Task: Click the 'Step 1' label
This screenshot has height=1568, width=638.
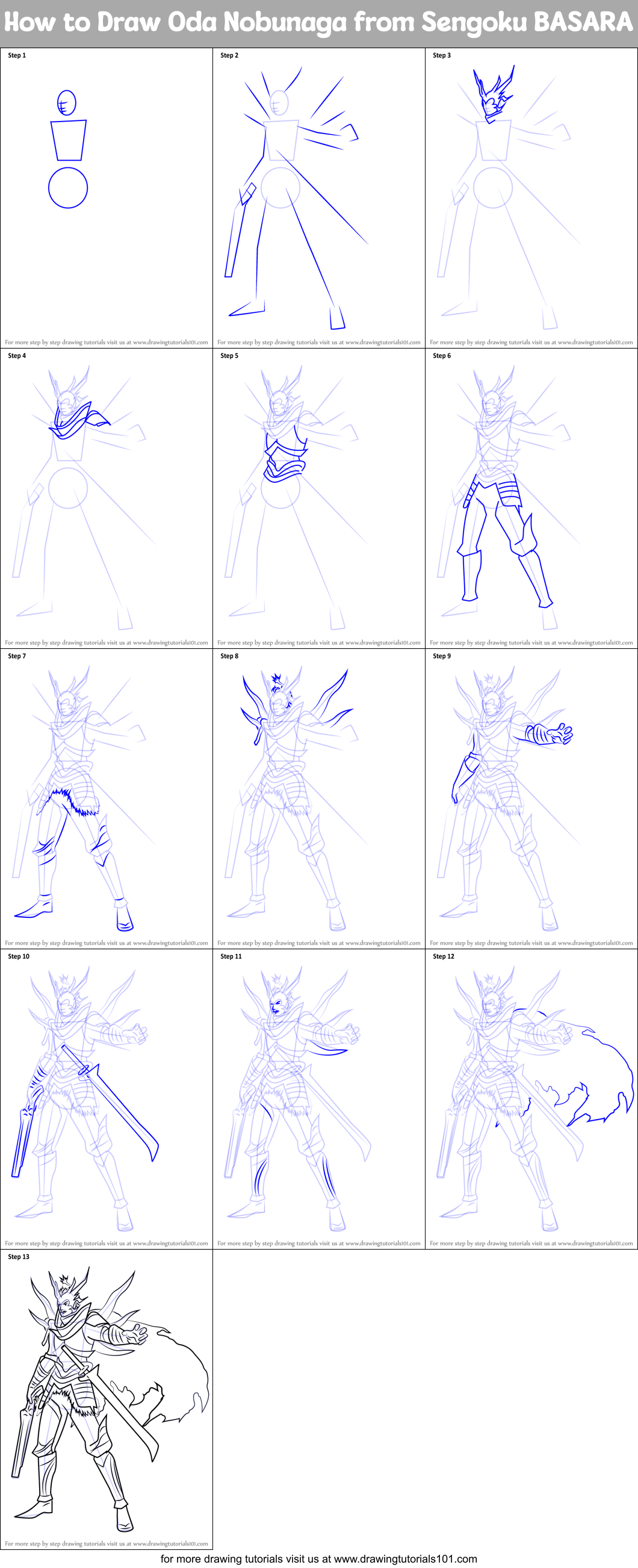Action: pos(17,55)
